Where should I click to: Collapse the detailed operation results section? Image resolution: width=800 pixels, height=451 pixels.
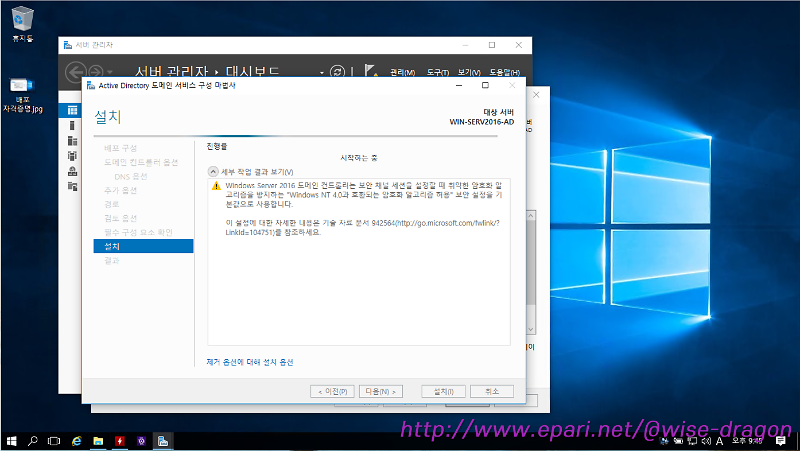pyautogui.click(x=213, y=172)
